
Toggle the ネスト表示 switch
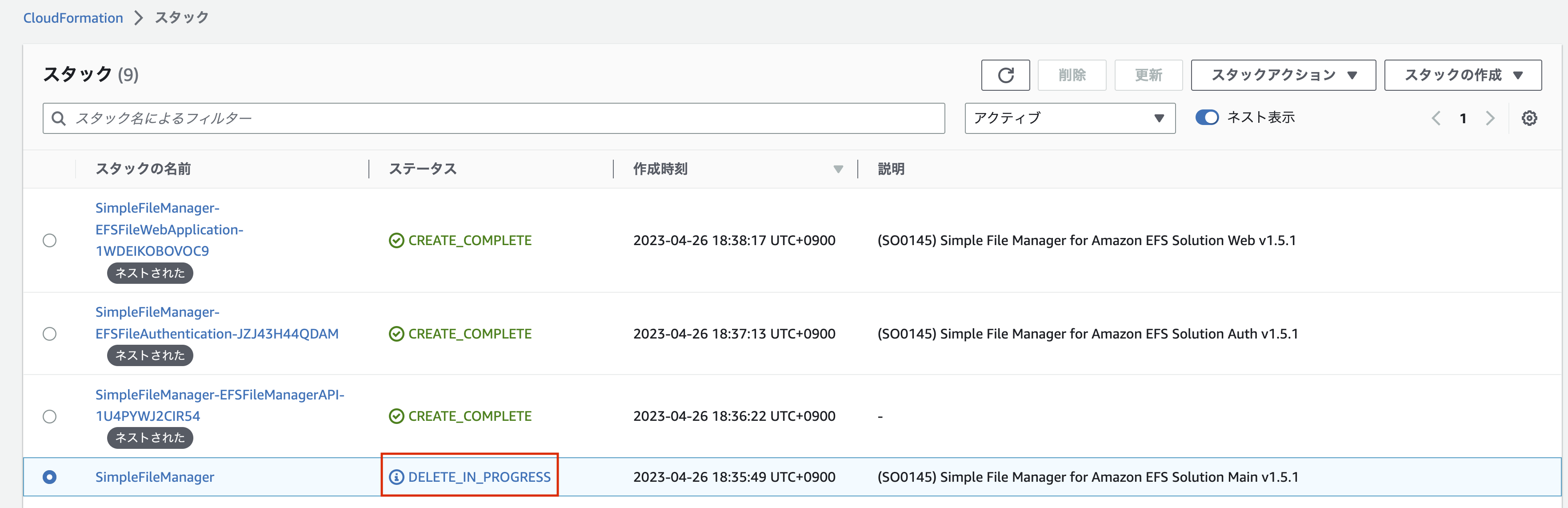(x=1206, y=117)
